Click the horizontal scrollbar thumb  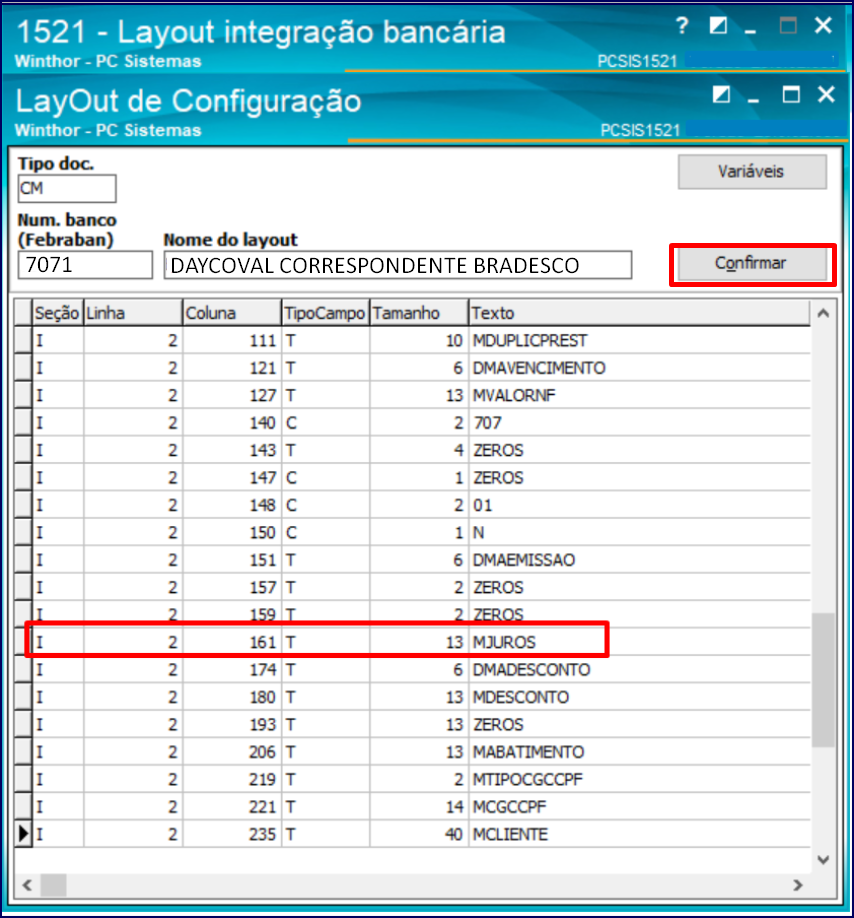click(x=53, y=885)
